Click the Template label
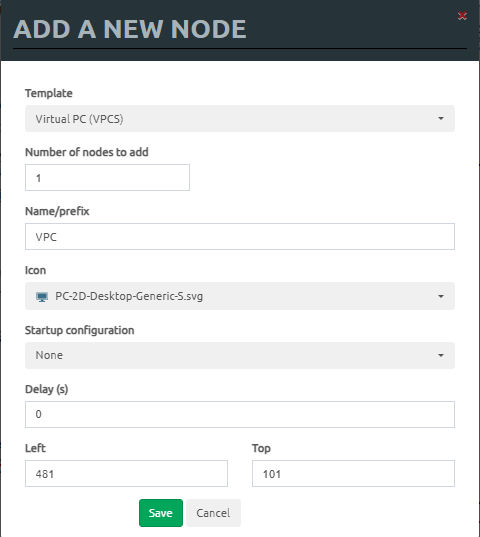The height and width of the screenshot is (537, 480). (x=49, y=93)
